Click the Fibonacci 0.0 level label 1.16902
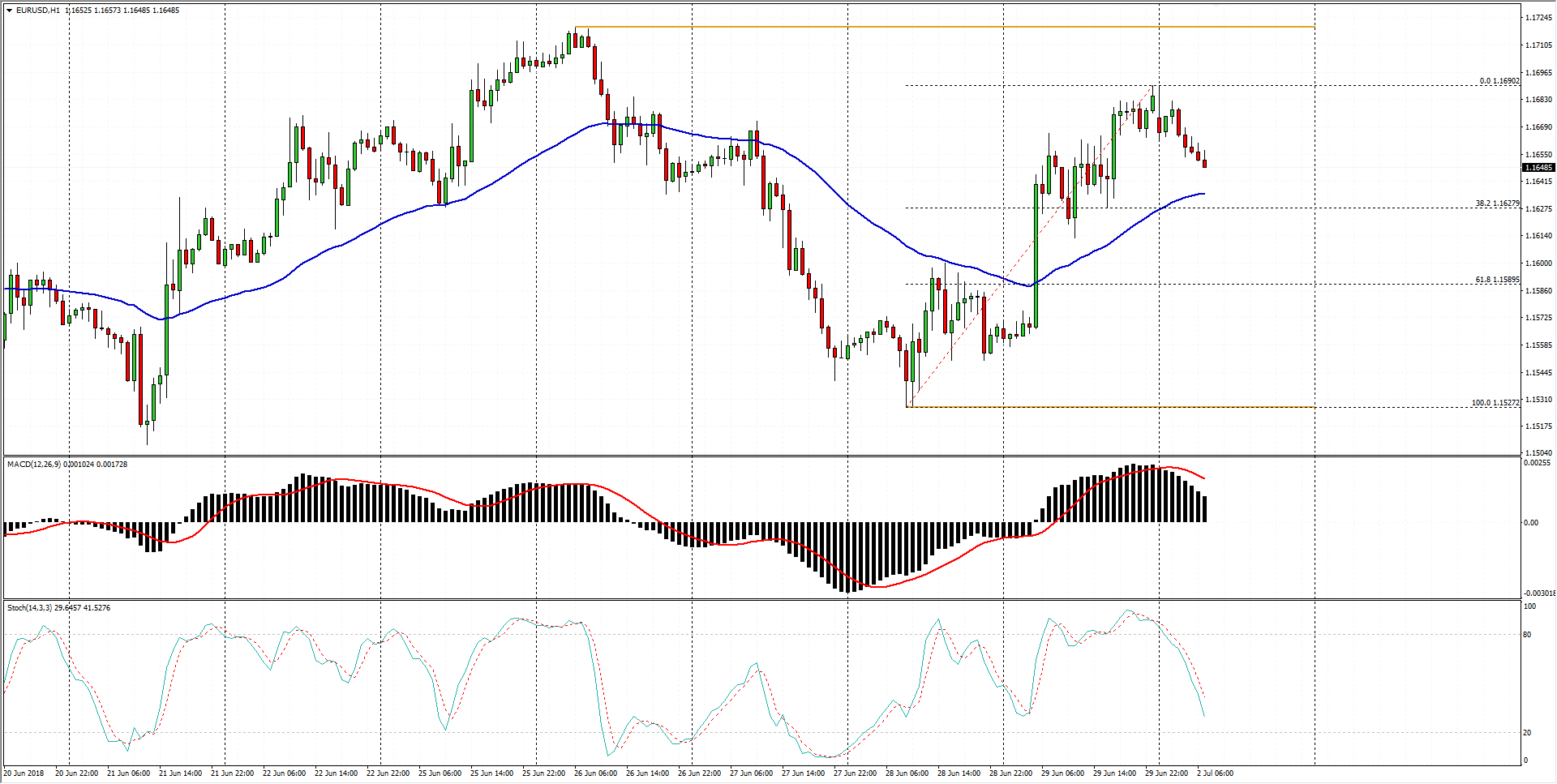Viewport: 1557px width, 784px height. click(x=1499, y=81)
